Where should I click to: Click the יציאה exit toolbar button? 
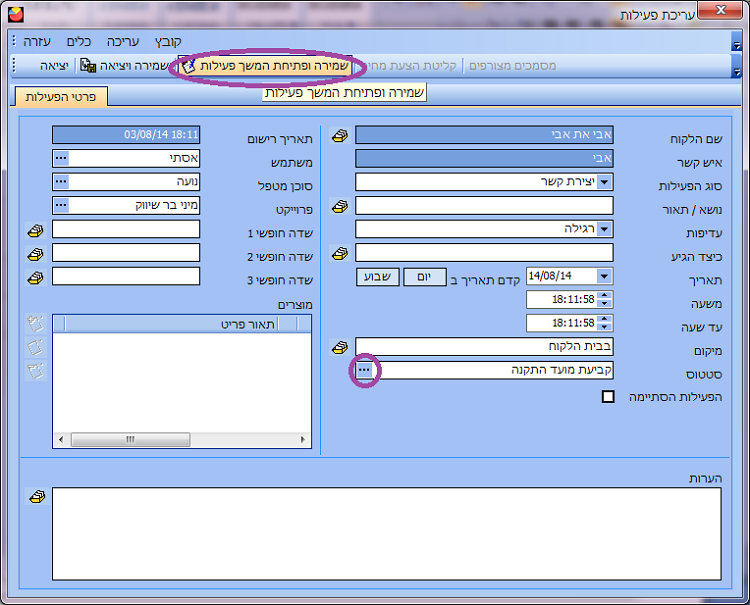point(54,66)
